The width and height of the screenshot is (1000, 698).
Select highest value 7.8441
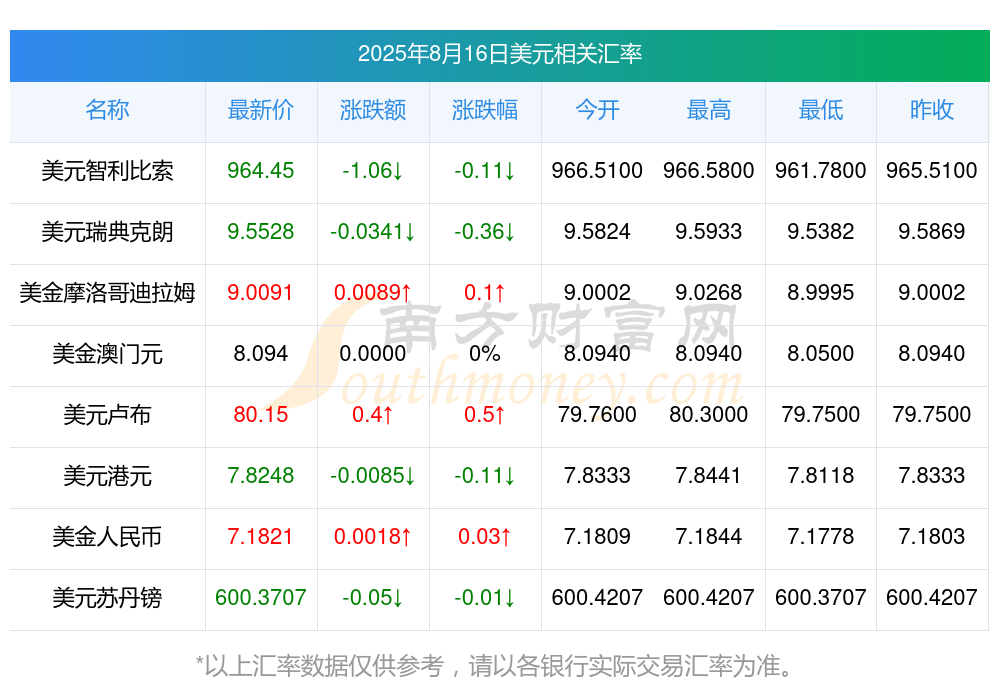point(709,475)
